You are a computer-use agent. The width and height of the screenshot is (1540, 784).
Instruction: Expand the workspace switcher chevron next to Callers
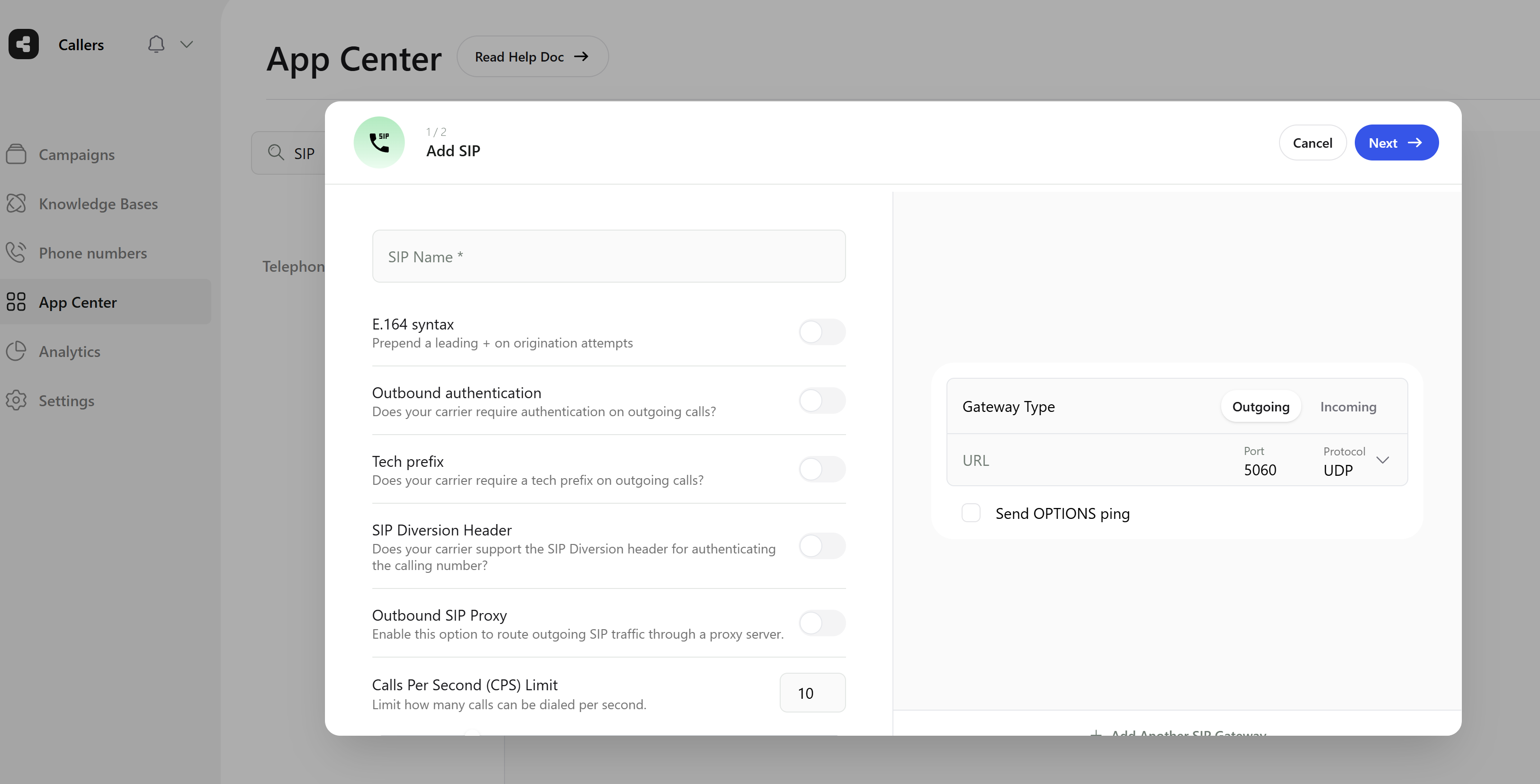click(x=187, y=44)
